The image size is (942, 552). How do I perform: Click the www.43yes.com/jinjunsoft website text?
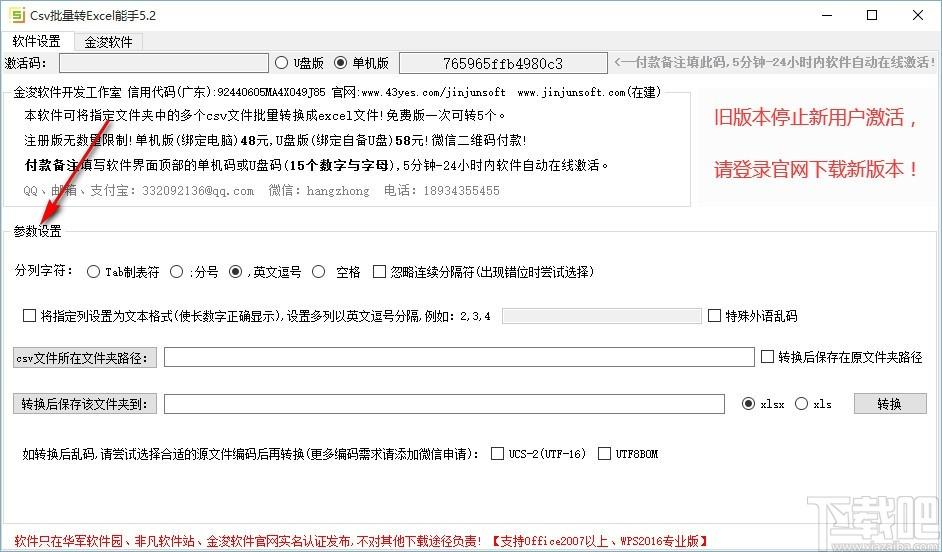[433, 93]
